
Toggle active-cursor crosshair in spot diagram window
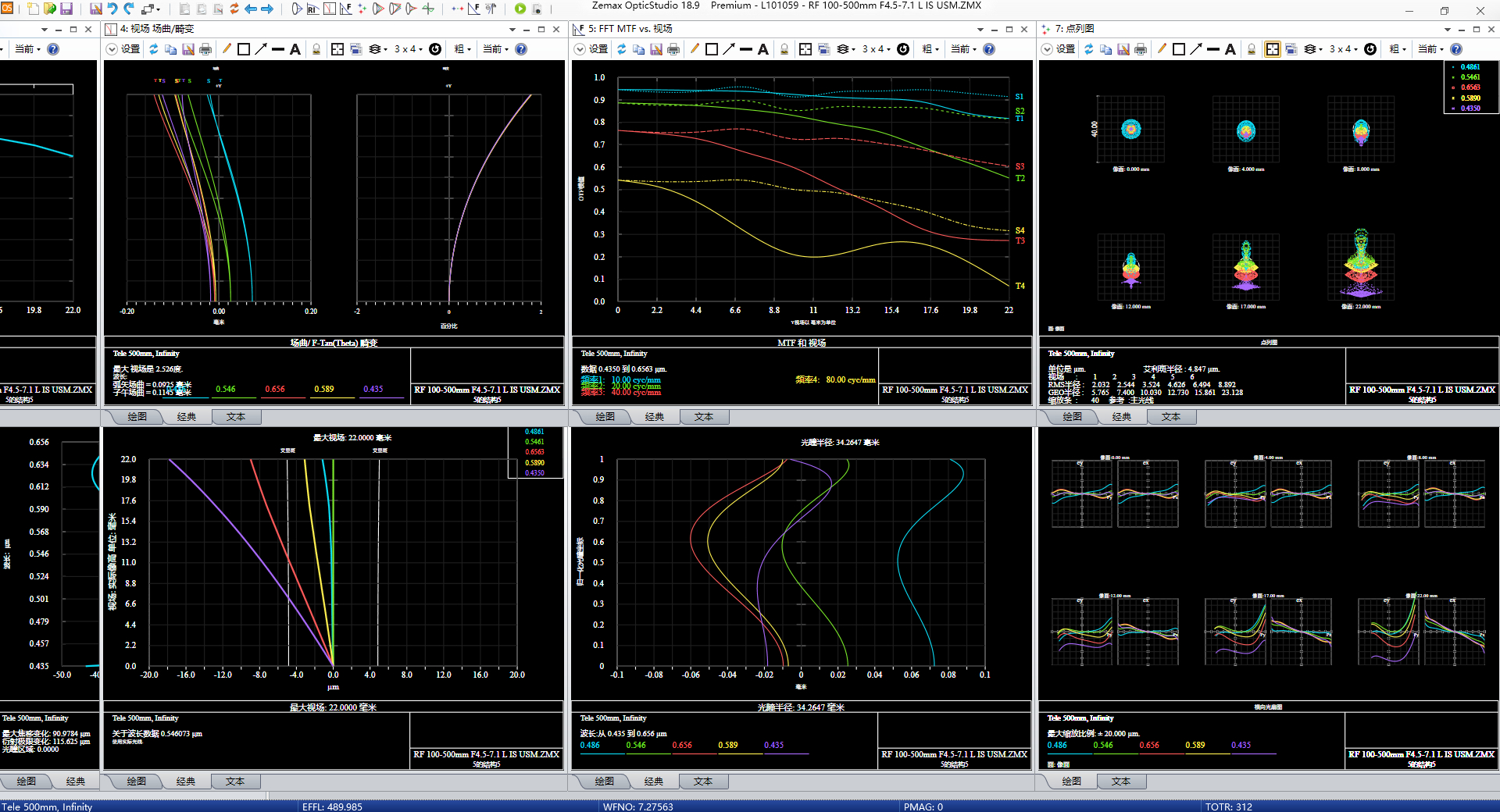tap(1273, 49)
